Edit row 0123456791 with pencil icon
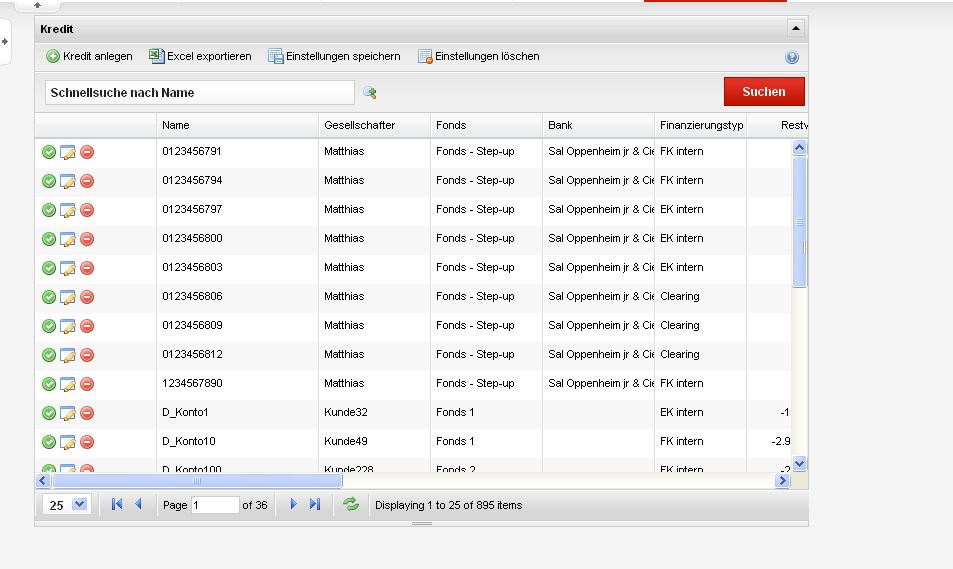953x569 pixels. tap(67, 152)
